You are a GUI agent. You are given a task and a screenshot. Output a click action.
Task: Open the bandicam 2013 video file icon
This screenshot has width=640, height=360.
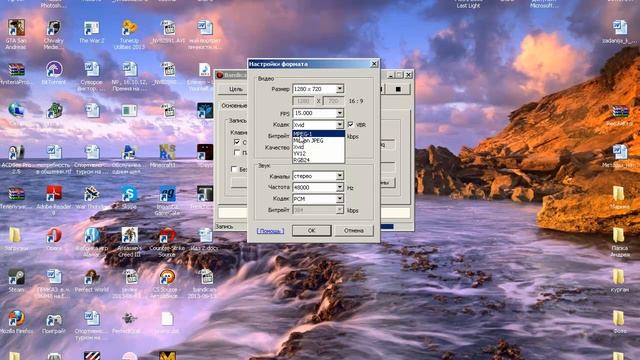click(205, 283)
